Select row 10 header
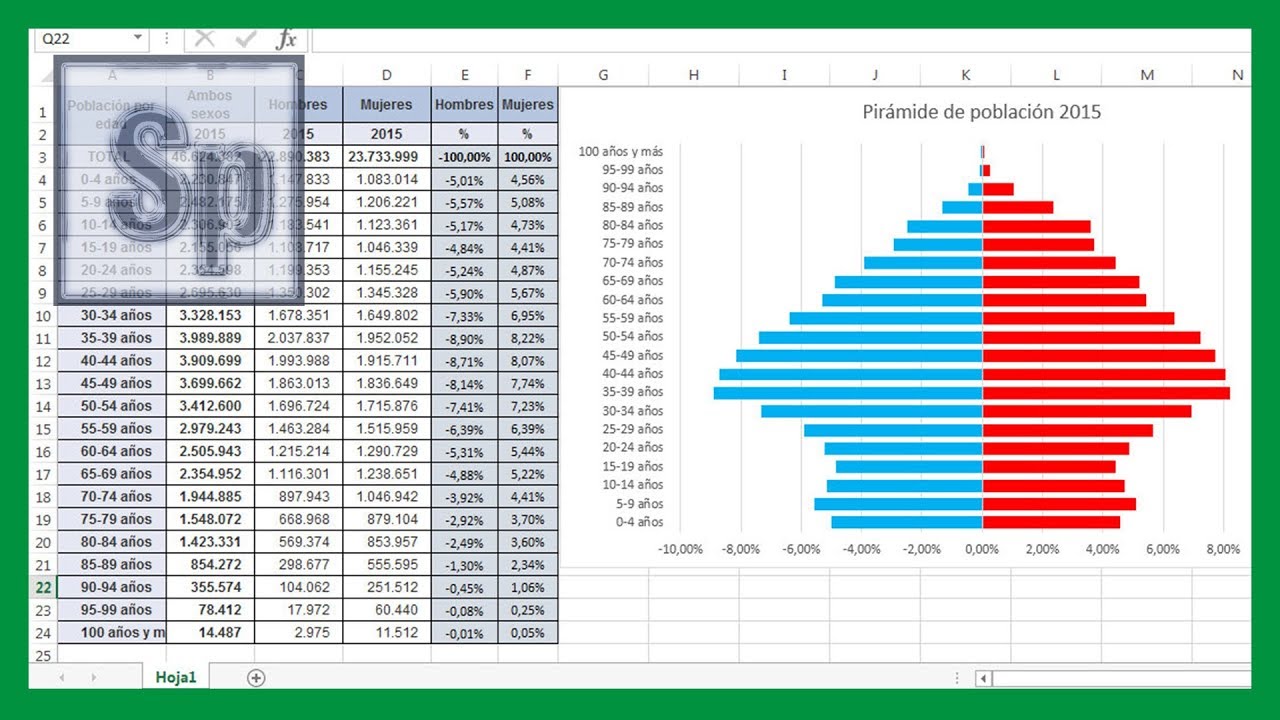This screenshot has width=1280, height=720. pos(43,315)
